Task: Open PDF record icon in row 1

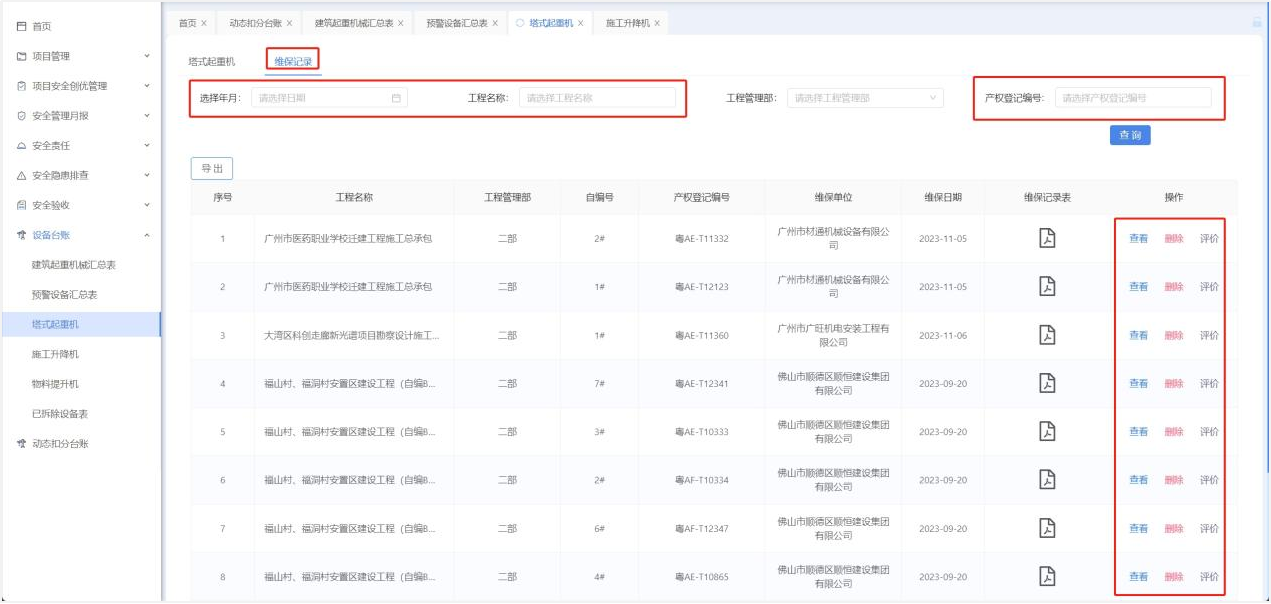Action: (x=1047, y=238)
